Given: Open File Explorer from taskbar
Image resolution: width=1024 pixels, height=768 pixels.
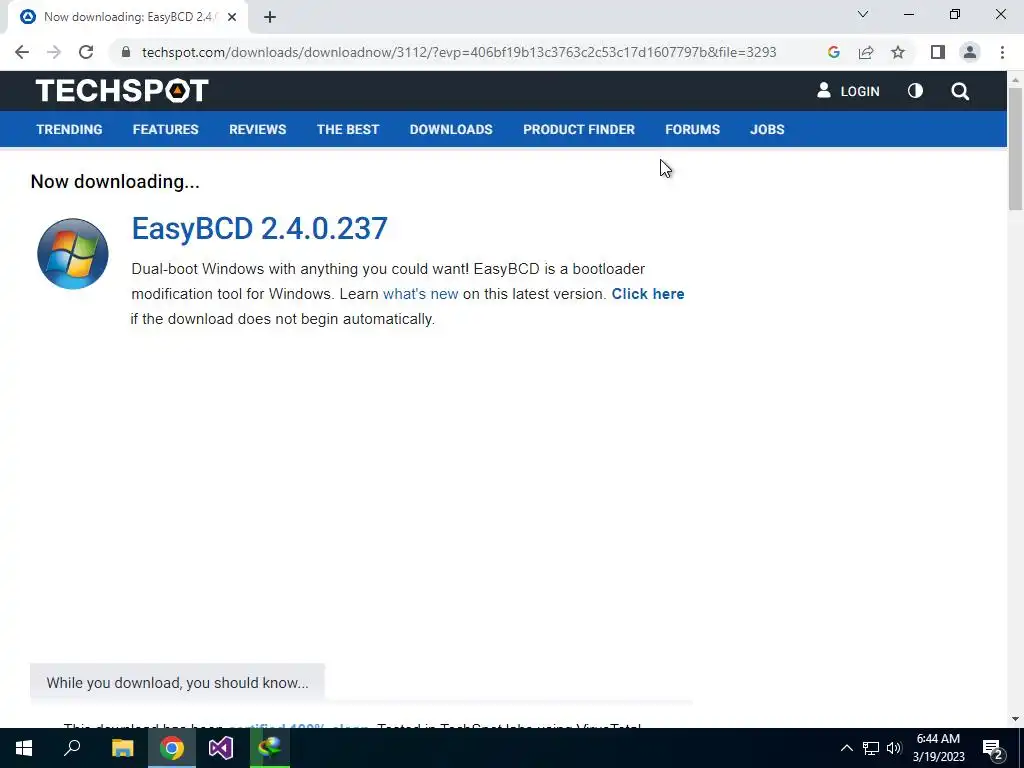Looking at the screenshot, I should click(122, 748).
